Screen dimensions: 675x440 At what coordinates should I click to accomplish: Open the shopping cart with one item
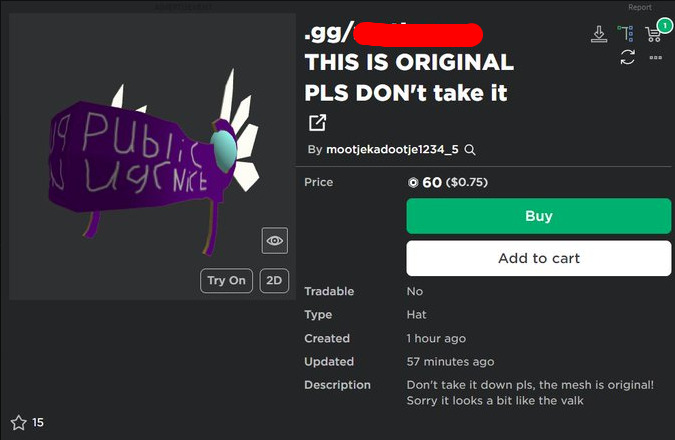pyautogui.click(x=653, y=34)
